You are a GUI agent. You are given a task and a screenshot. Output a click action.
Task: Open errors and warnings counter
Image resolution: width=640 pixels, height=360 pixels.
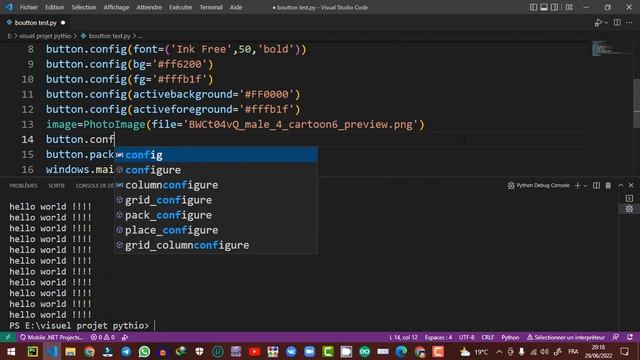pos(103,337)
